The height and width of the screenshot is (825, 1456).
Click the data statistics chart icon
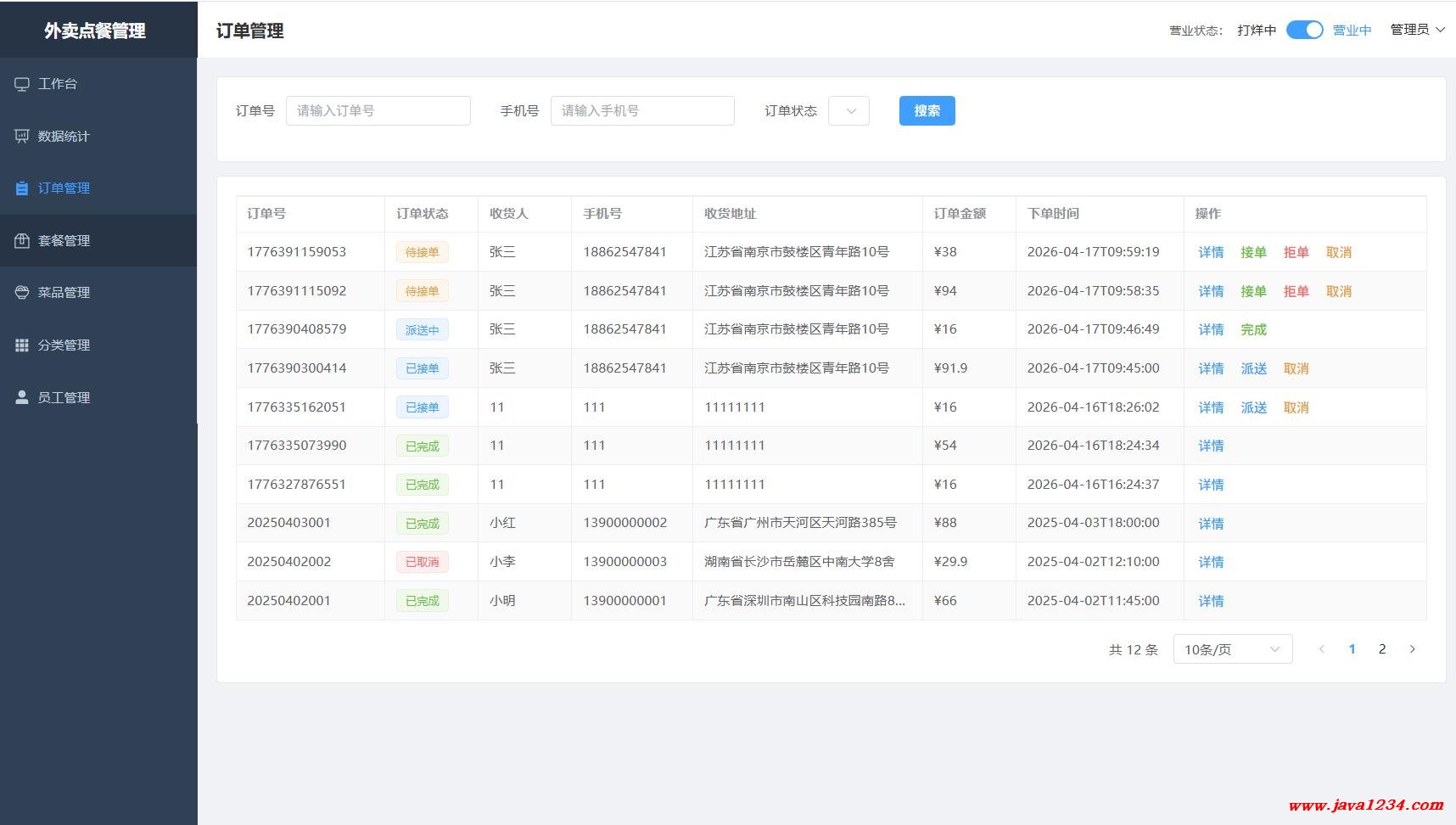pos(22,137)
